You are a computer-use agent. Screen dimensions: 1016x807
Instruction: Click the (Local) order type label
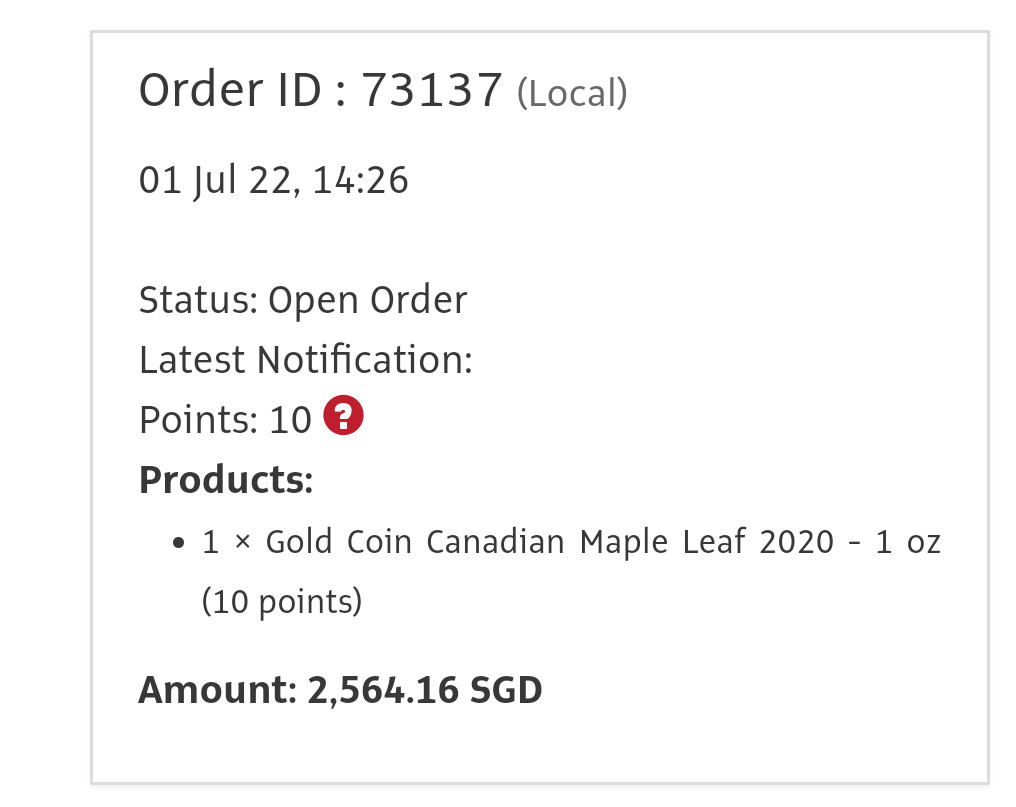coord(572,93)
